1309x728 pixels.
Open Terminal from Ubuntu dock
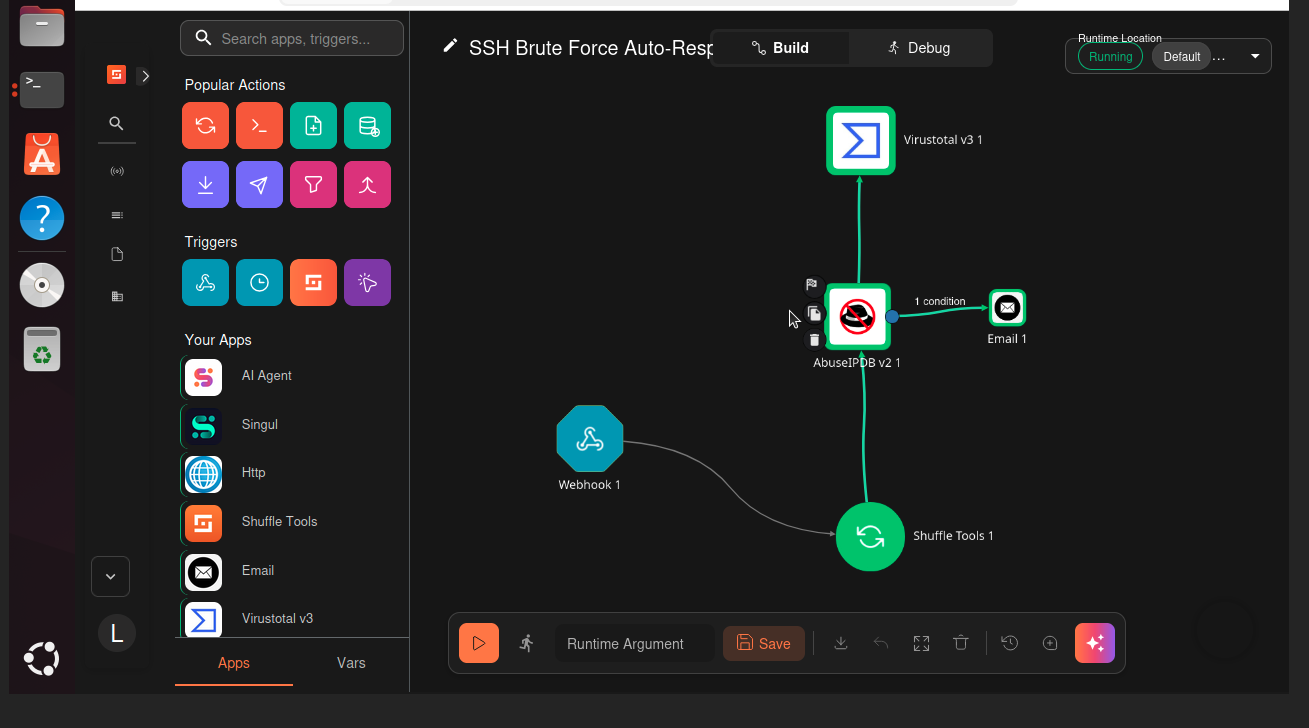coord(42,89)
